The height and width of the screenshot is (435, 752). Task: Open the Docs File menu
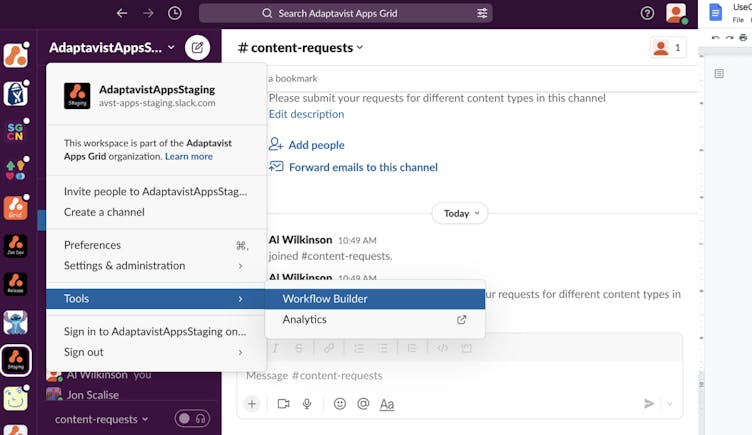point(738,20)
